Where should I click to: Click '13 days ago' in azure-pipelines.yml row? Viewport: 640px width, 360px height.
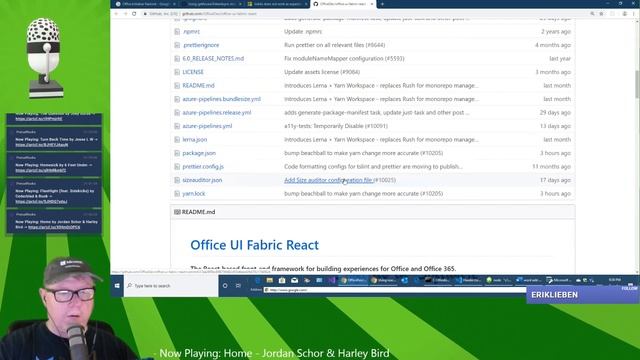pos(555,126)
